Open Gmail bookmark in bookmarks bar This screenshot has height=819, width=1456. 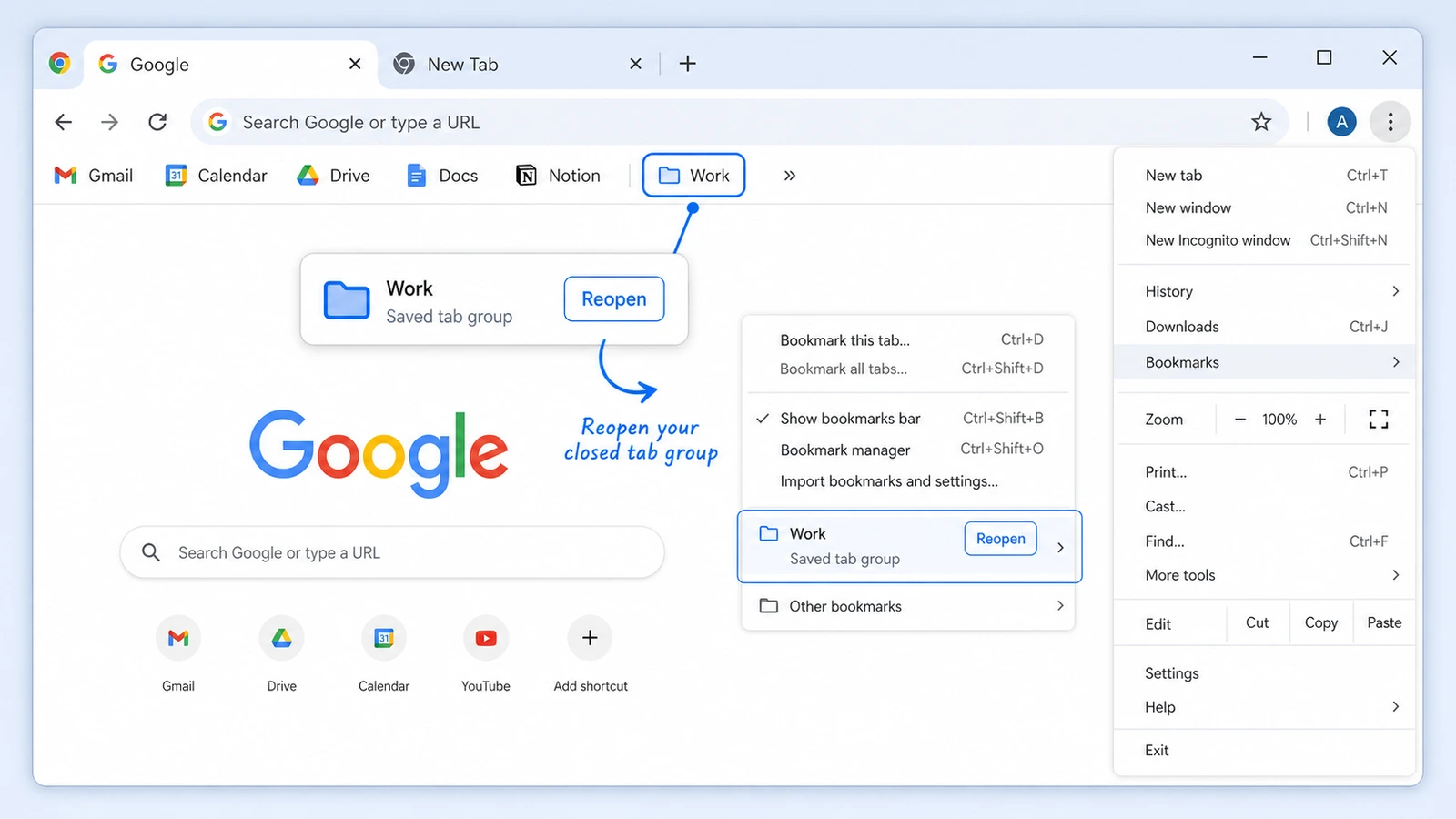pyautogui.click(x=94, y=176)
